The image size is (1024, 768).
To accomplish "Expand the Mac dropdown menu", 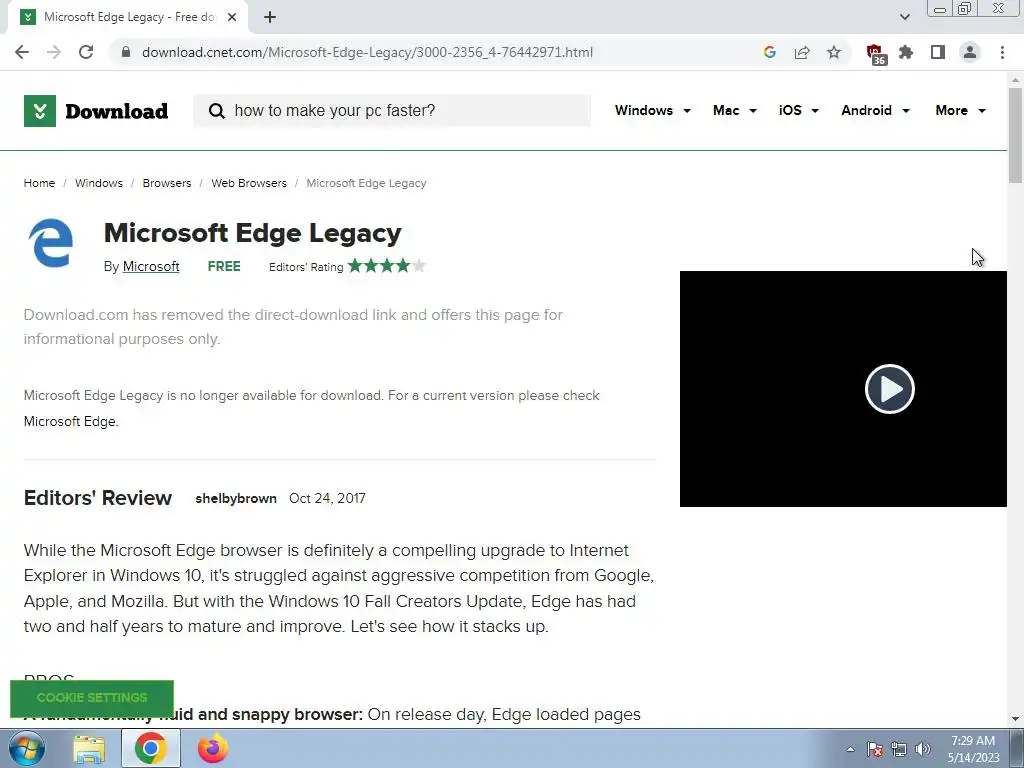I will pos(735,110).
